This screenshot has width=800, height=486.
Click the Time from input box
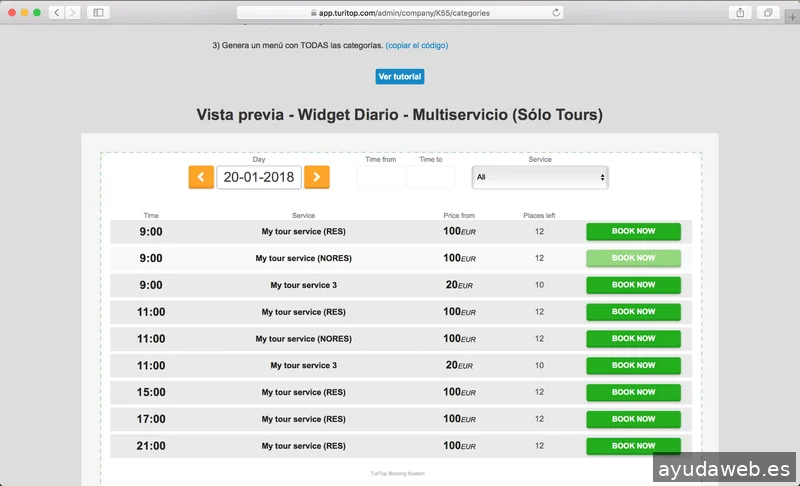click(380, 177)
